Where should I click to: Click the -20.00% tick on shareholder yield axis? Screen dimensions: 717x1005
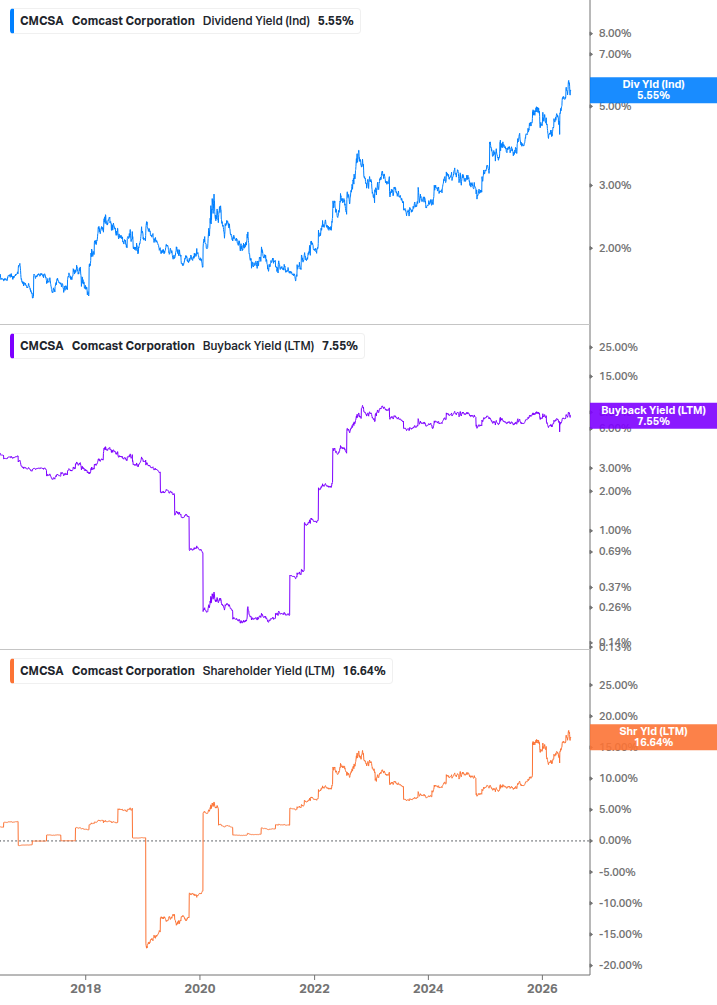pos(620,965)
